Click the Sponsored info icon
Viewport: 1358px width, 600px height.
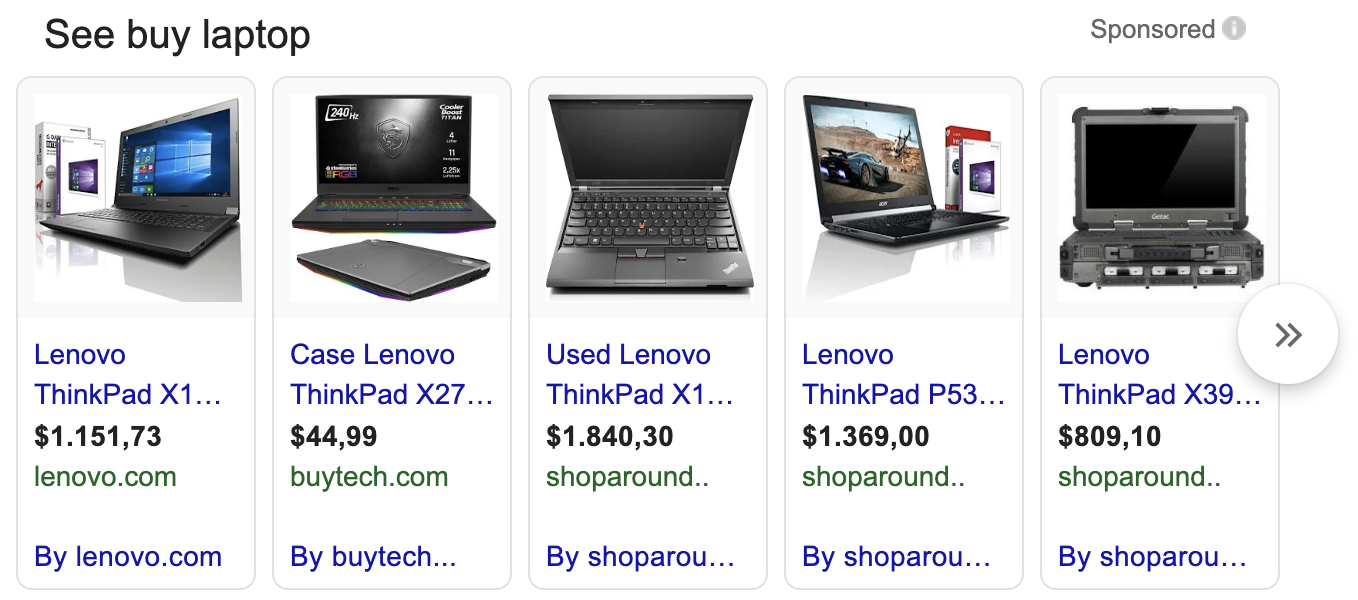[x=1234, y=29]
